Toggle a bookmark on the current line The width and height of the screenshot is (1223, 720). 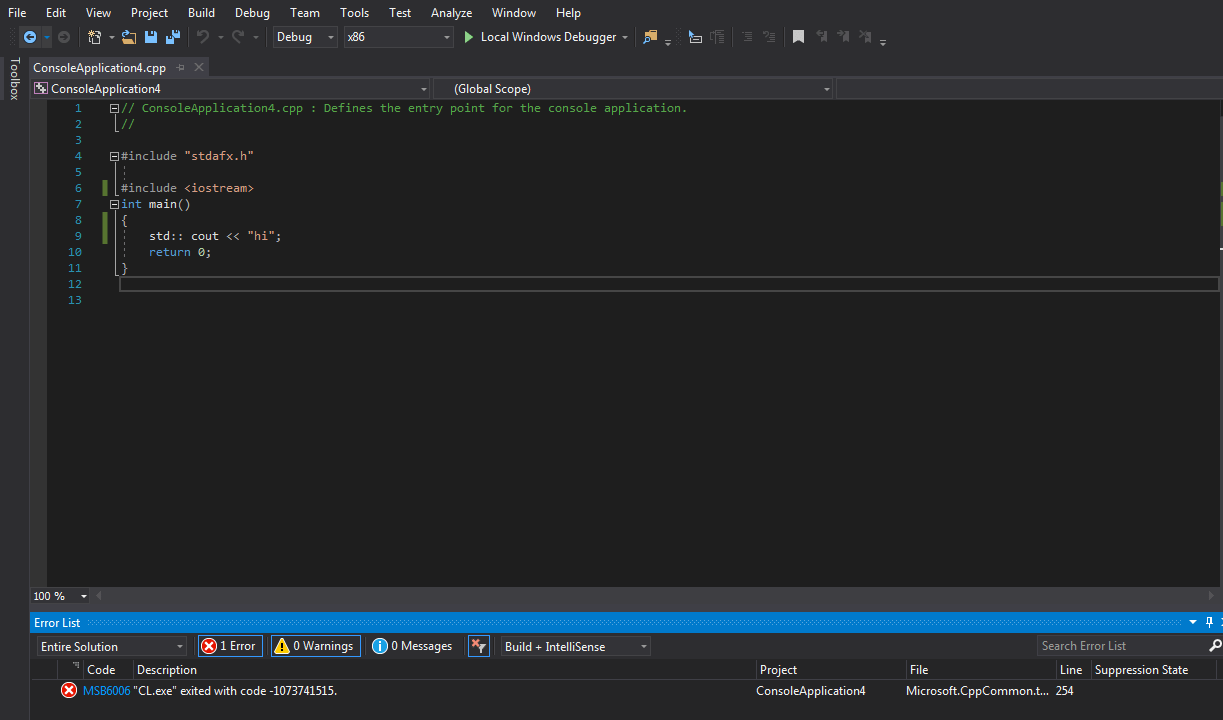tap(797, 36)
